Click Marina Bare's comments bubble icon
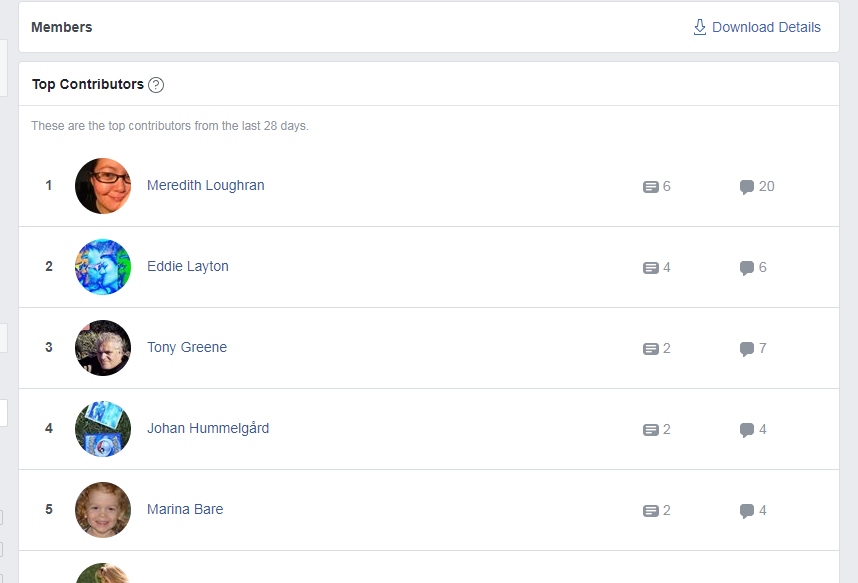This screenshot has width=858, height=583. 746,511
